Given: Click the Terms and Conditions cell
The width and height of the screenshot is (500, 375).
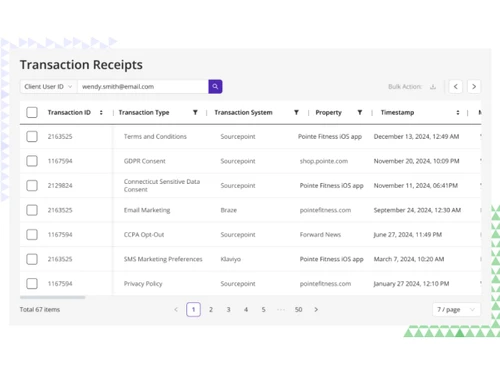Looking at the screenshot, I should tap(155, 137).
